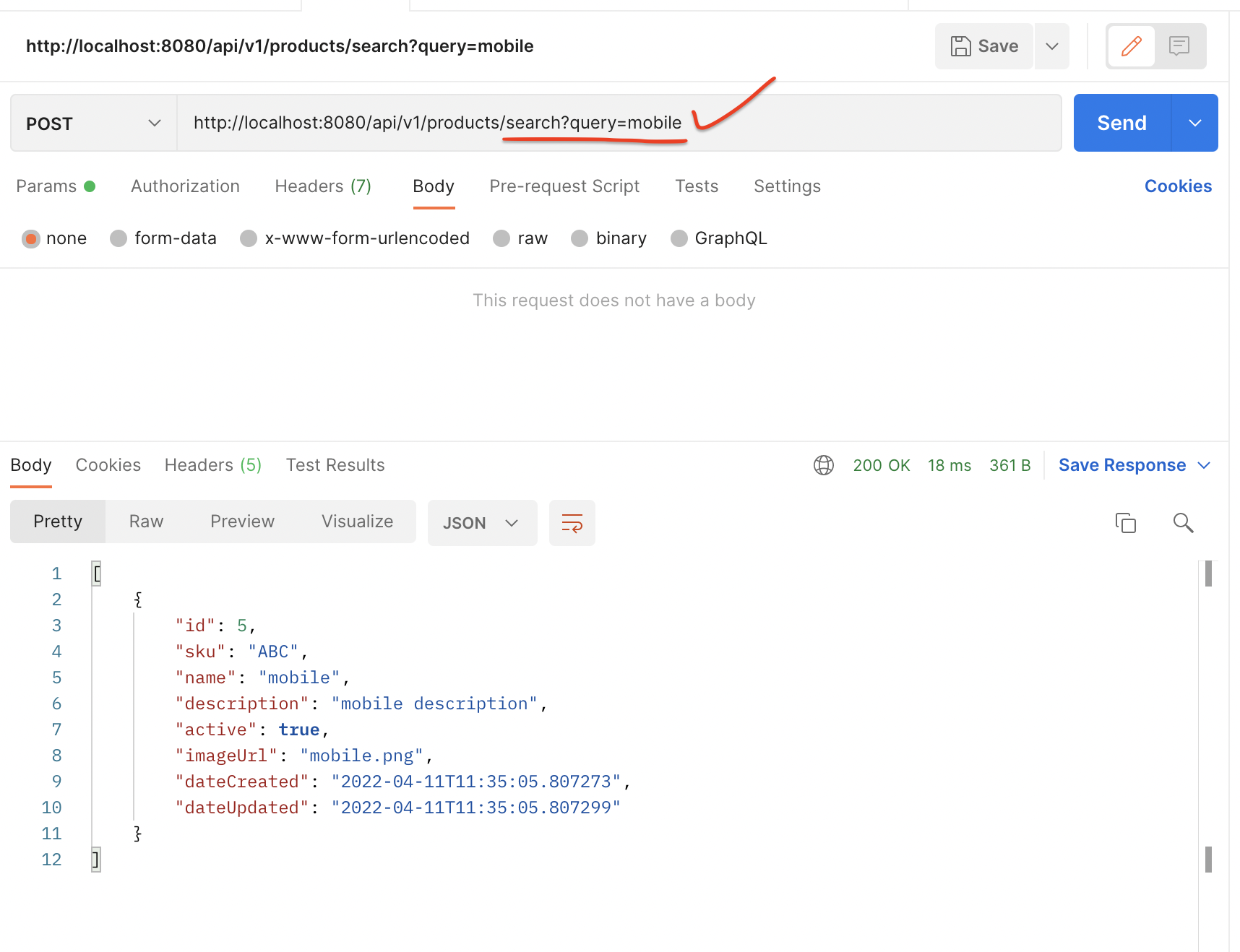This screenshot has width=1240, height=952.
Task: Select the request Body tab
Action: click(x=434, y=186)
